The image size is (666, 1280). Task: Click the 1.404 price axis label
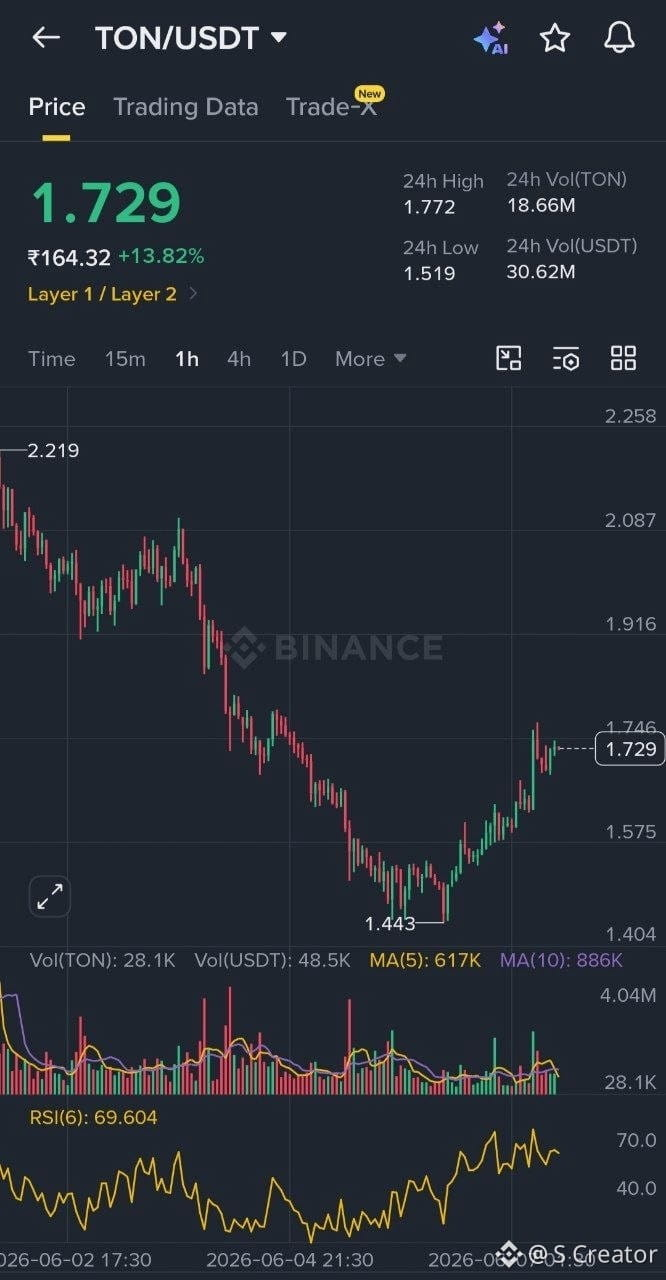click(x=630, y=934)
